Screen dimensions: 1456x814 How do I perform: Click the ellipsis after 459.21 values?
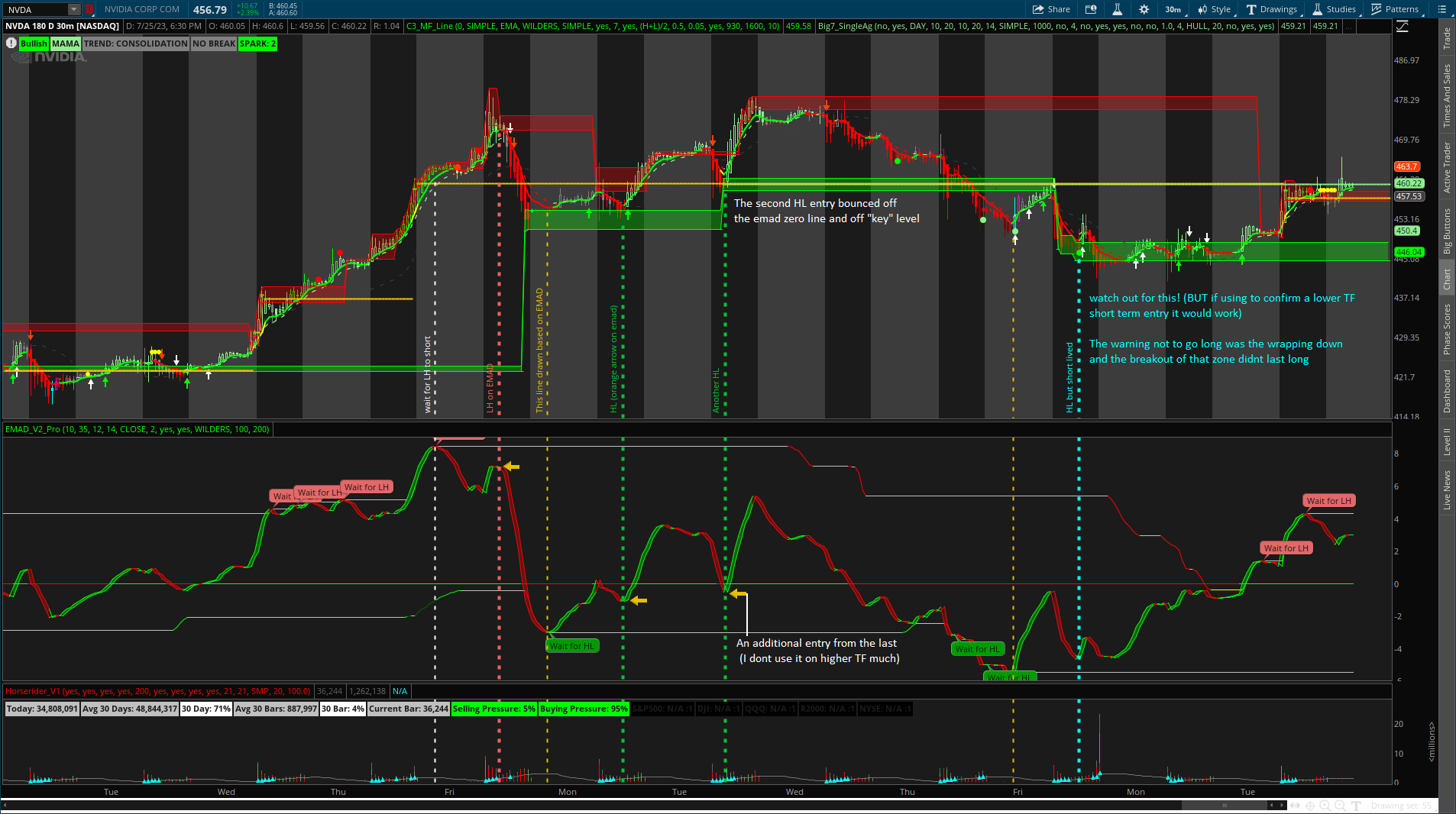[x=1349, y=26]
